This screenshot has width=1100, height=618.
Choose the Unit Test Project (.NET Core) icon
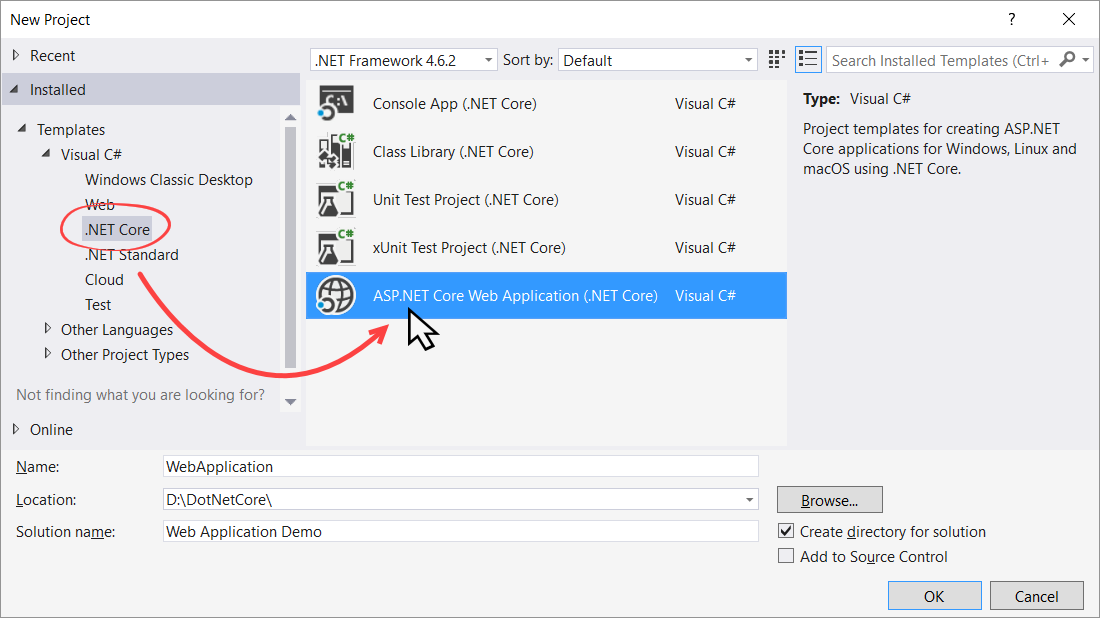point(336,200)
